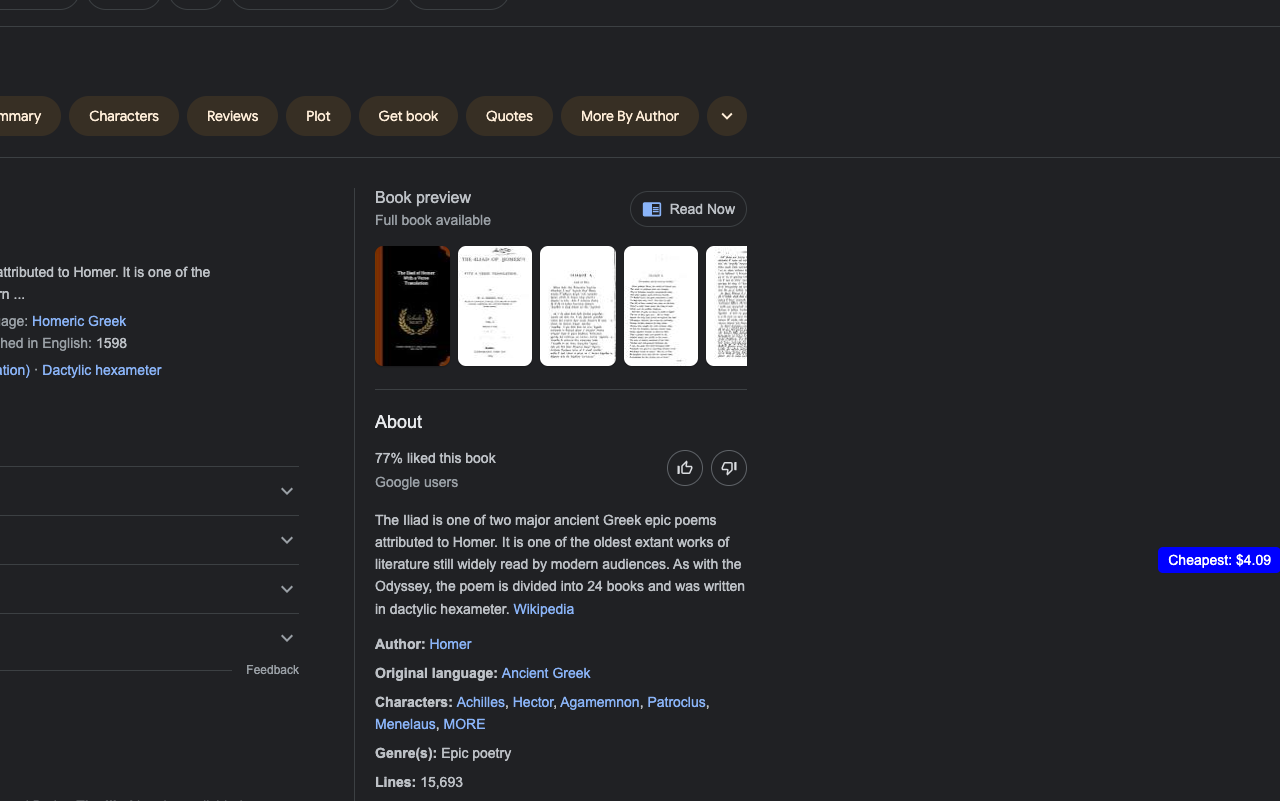1280x801 pixels.
Task: Open the Reviews chip
Action: 232,116
